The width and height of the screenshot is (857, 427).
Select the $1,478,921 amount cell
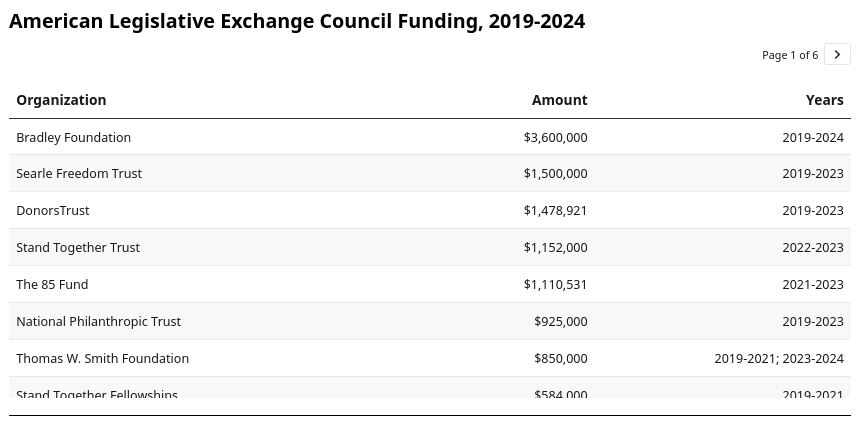coord(555,210)
